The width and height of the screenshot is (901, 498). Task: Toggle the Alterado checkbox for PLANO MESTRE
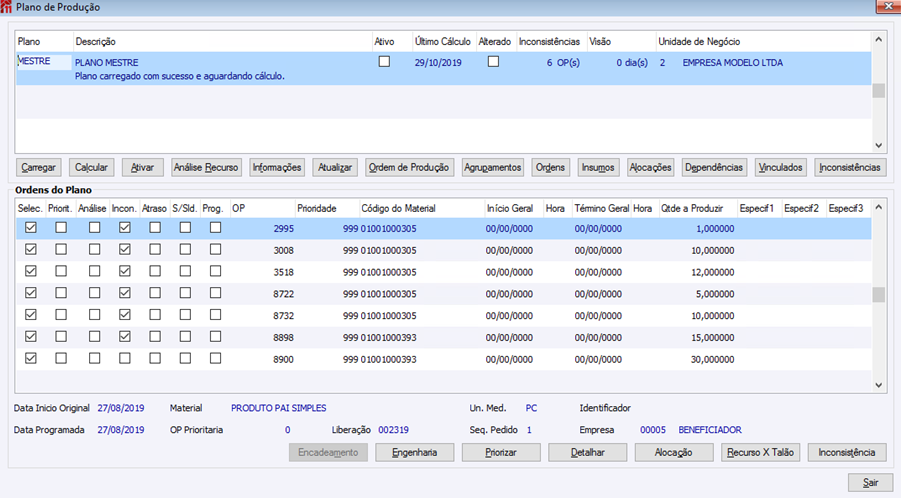click(494, 62)
